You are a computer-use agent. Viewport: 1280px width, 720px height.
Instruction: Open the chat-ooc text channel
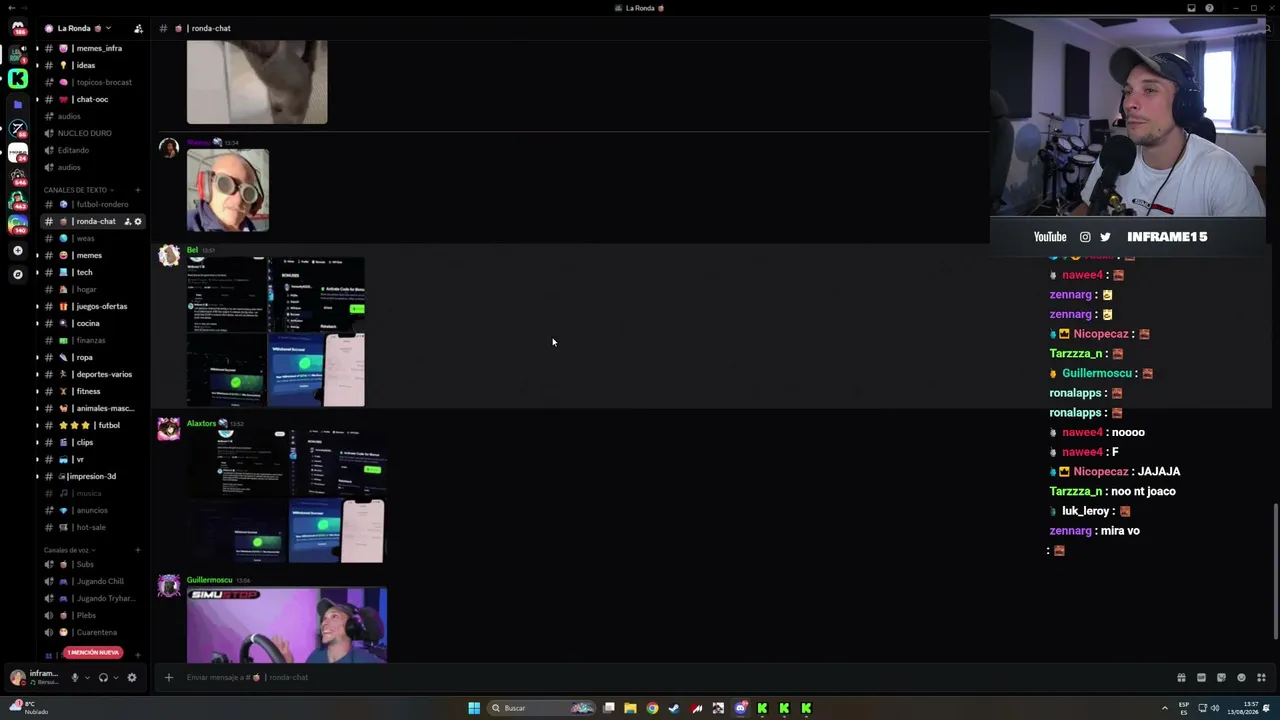click(93, 99)
